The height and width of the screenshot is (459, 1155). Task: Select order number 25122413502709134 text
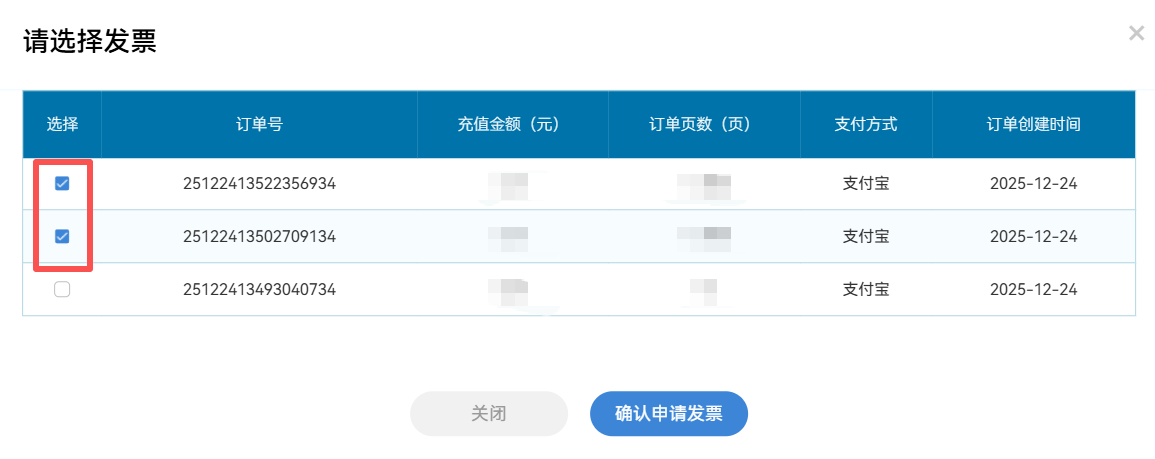click(x=259, y=236)
